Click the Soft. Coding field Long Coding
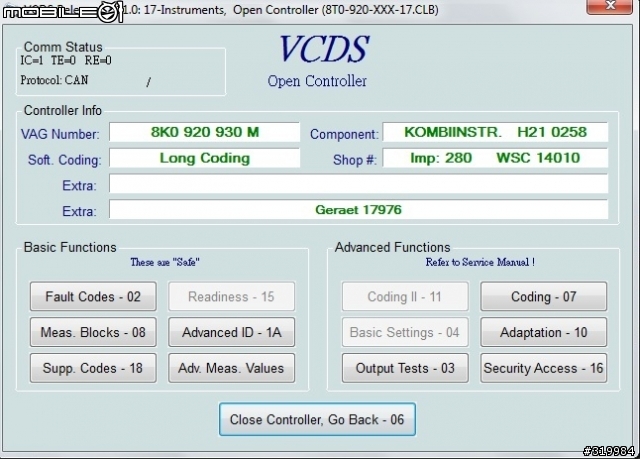This screenshot has height=459, width=640. coord(204,158)
